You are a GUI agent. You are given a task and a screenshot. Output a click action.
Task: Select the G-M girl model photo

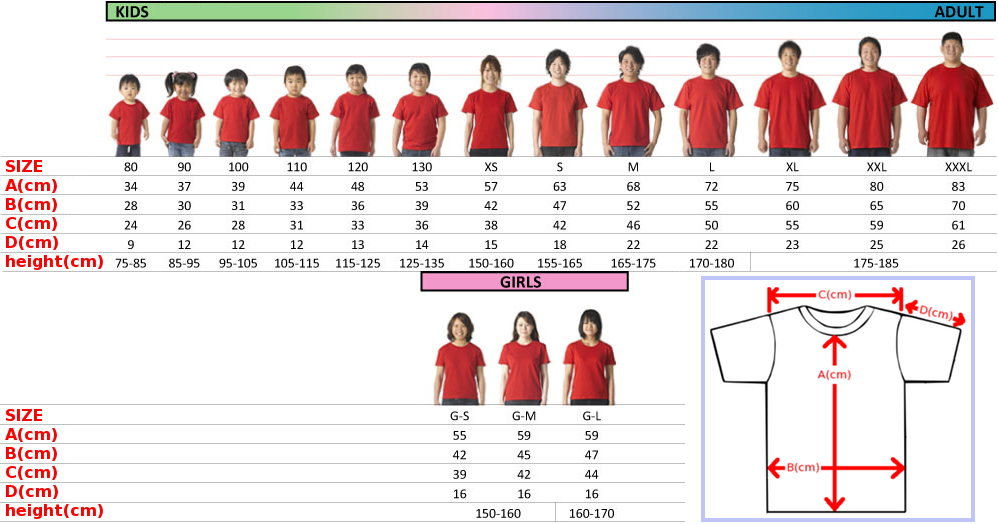[524, 358]
